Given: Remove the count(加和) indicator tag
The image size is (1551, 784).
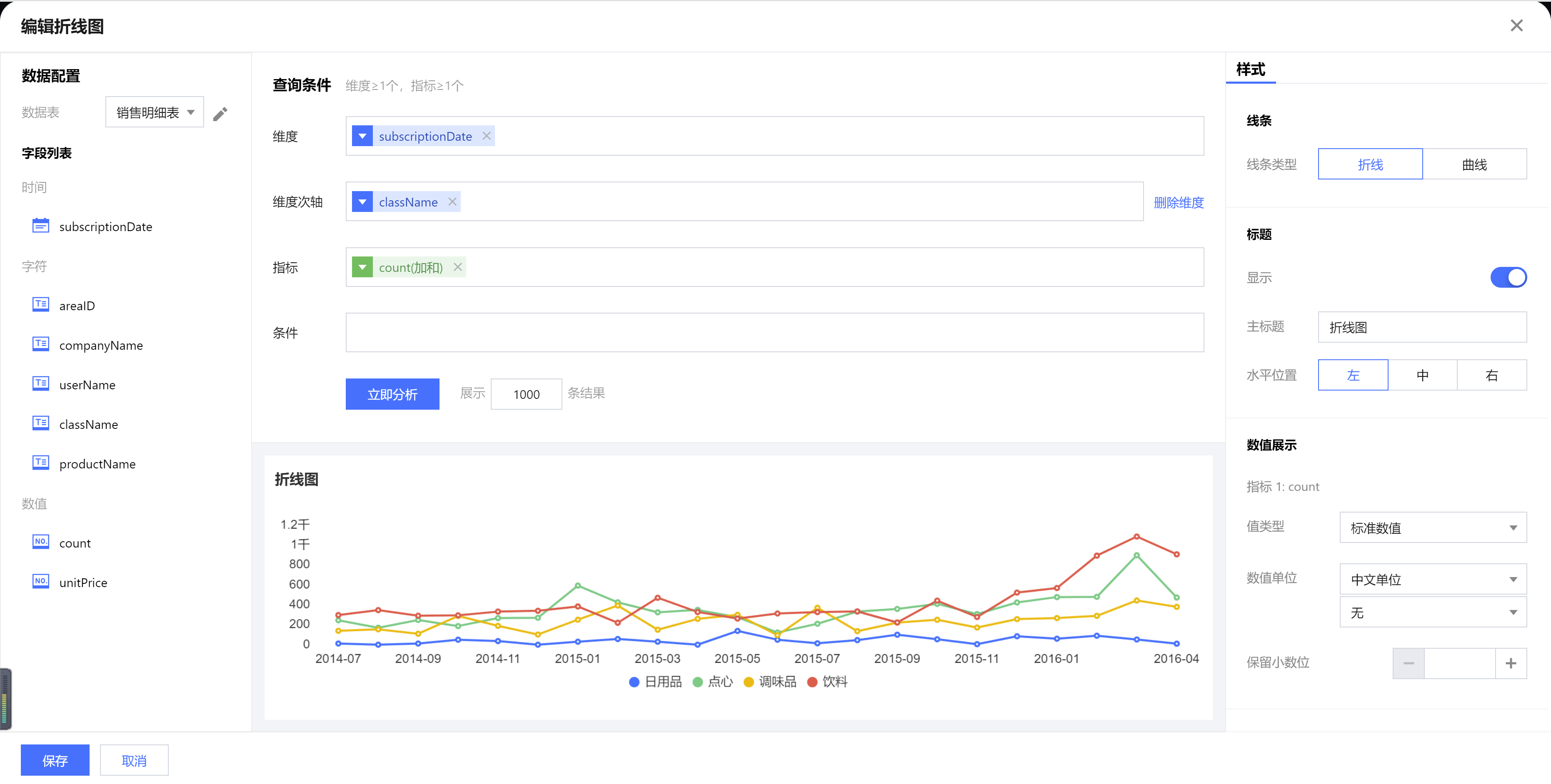Looking at the screenshot, I should (457, 267).
